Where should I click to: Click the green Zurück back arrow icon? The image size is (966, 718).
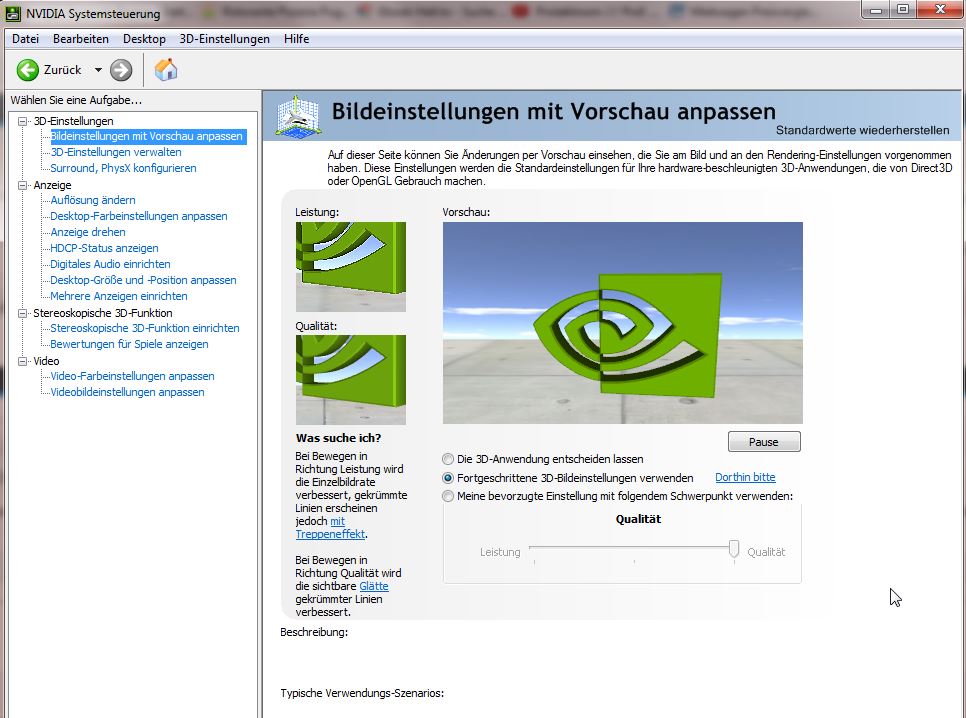point(27,70)
